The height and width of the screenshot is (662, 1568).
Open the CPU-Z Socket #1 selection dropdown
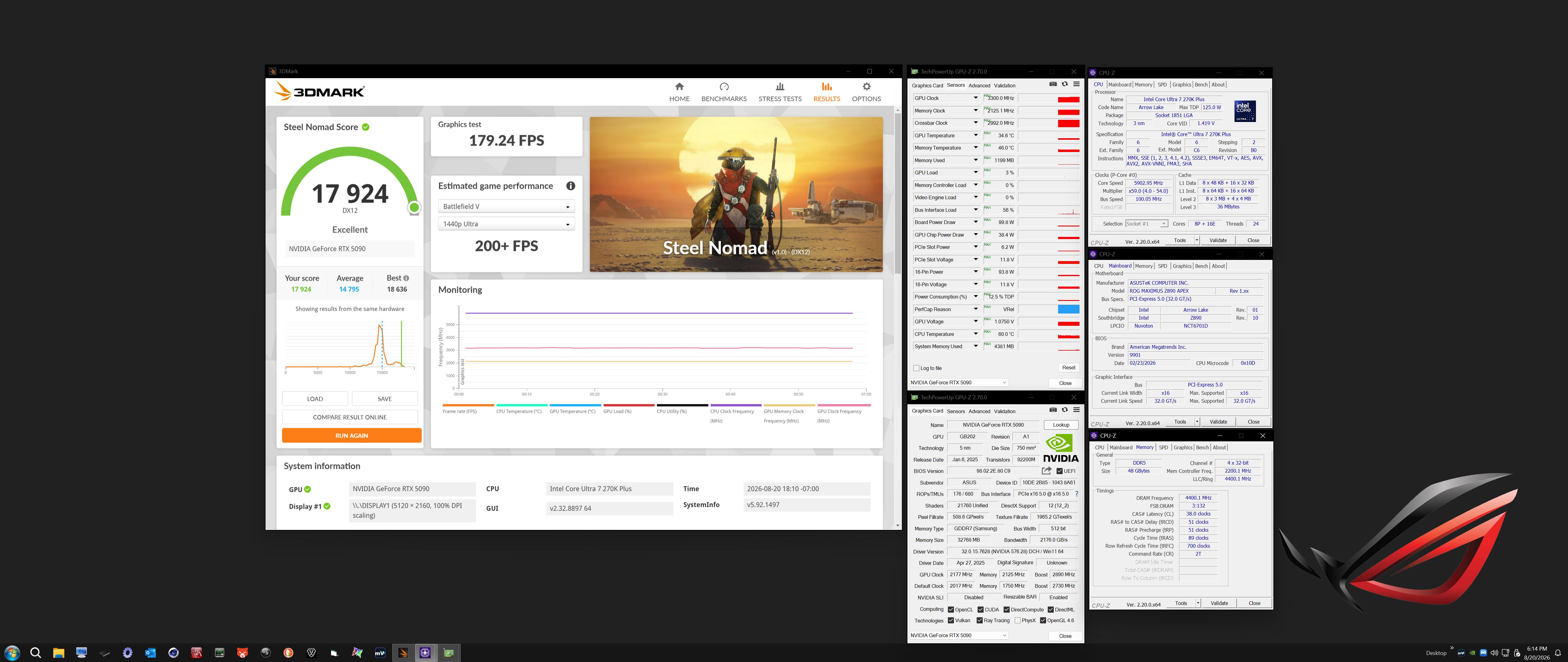1146,223
